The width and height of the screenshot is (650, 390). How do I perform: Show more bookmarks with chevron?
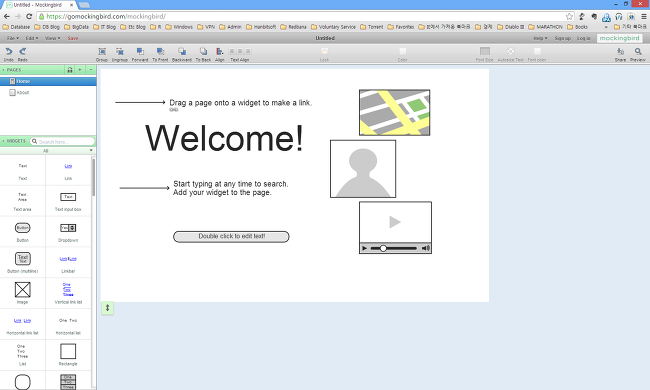pos(606,27)
